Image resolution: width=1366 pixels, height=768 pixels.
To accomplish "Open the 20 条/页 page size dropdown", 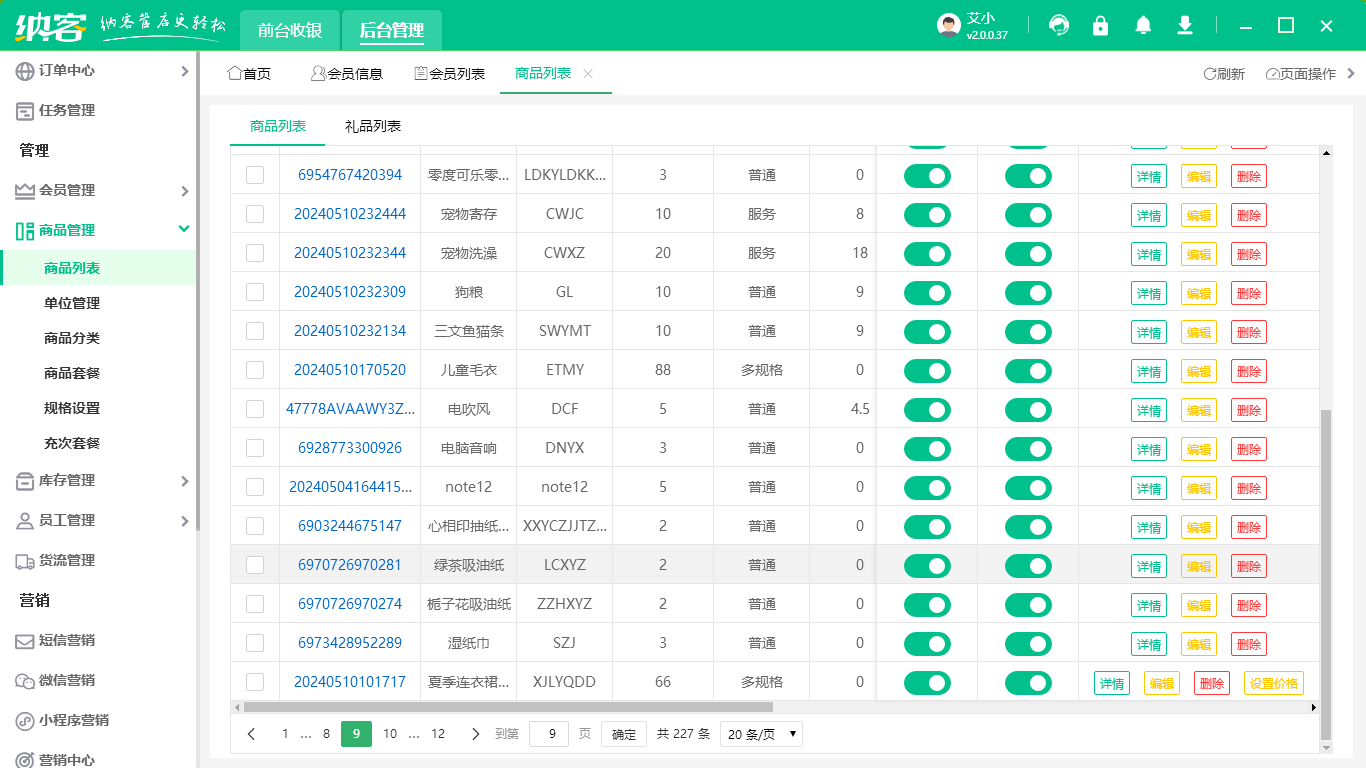I will [x=761, y=734].
